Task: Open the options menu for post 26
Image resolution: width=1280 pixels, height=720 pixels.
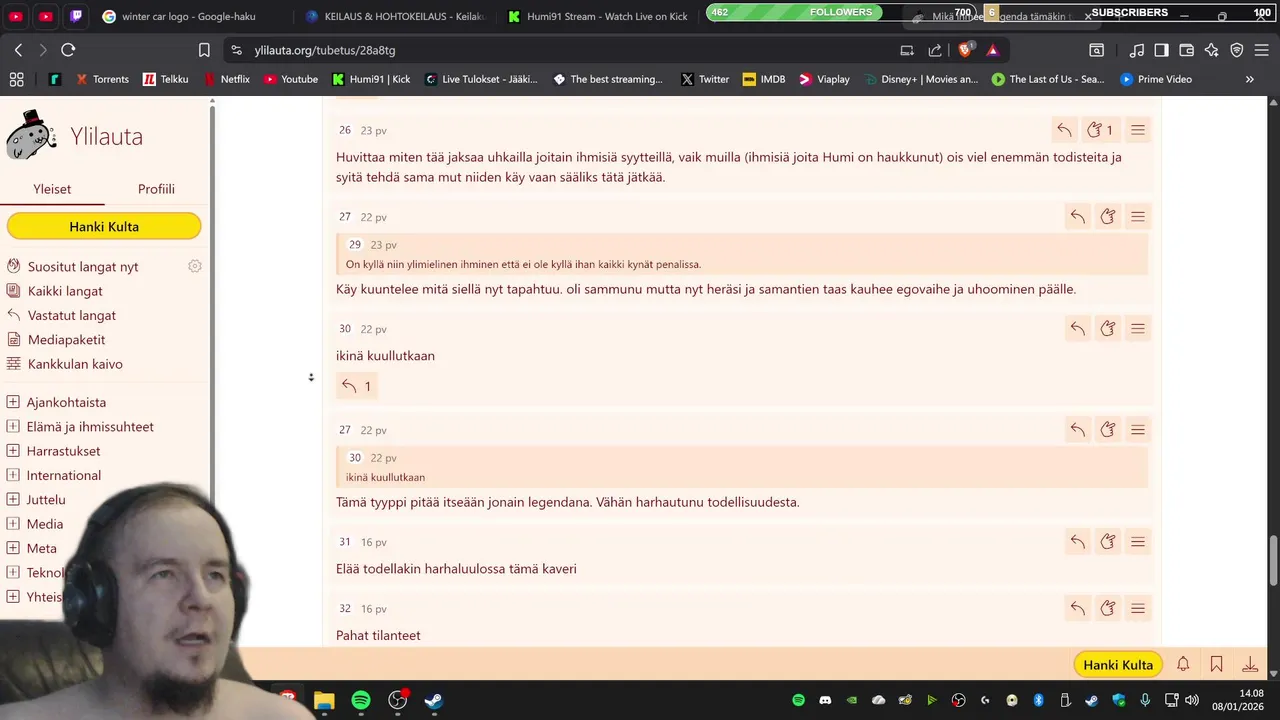Action: point(1138,130)
